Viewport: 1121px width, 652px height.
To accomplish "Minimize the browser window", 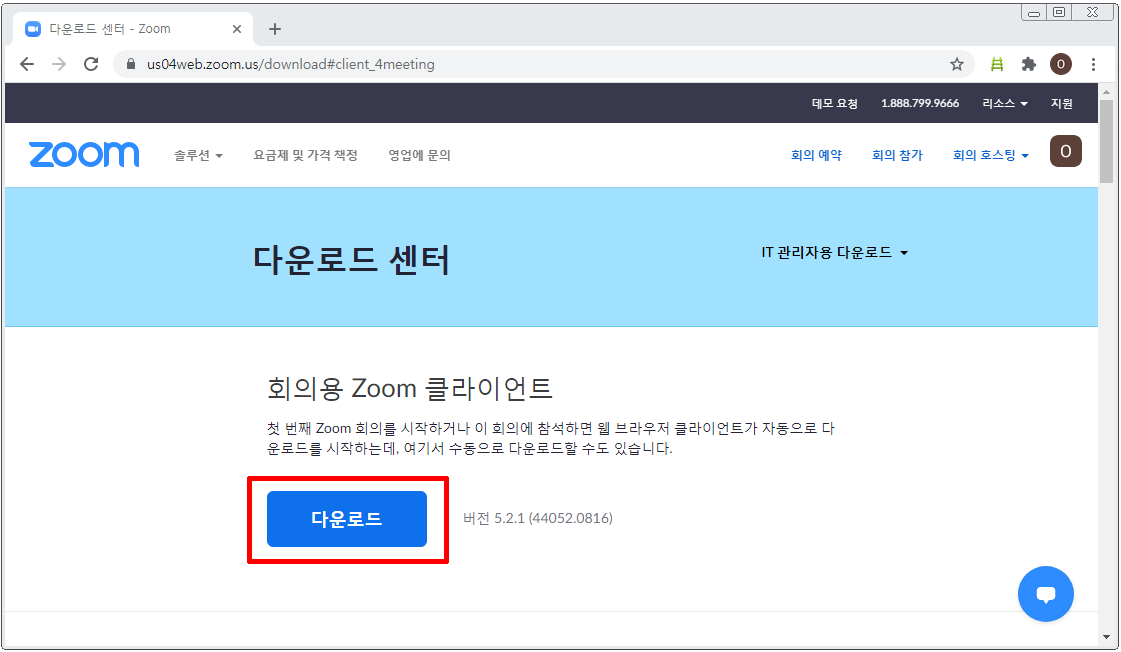I will 1034,12.
